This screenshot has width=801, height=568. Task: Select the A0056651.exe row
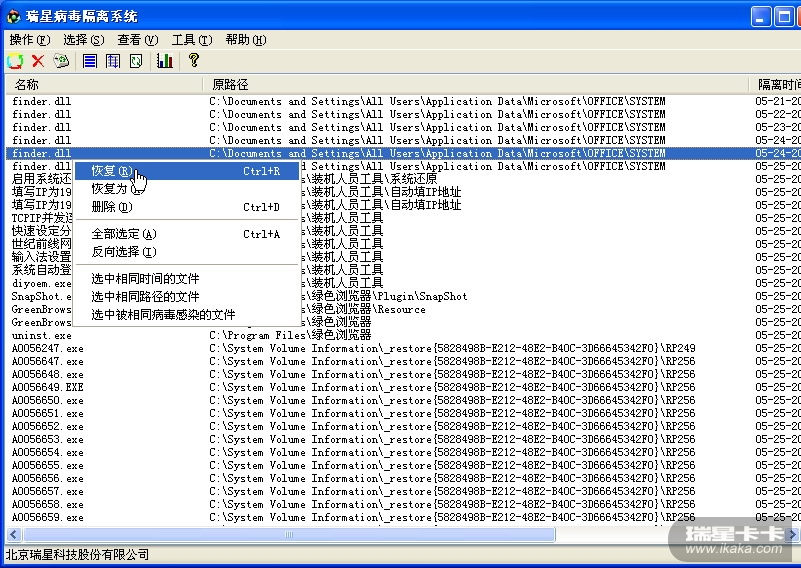click(x=403, y=413)
